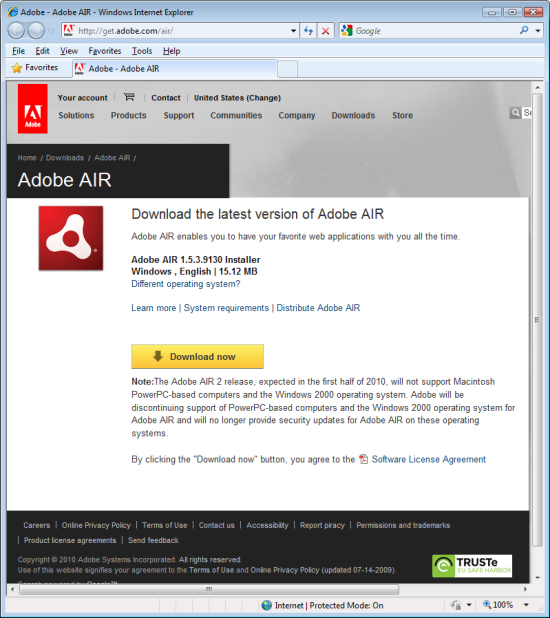550x618 pixels.
Task: Click the horizontal scrollbar thumb
Action: [209, 589]
